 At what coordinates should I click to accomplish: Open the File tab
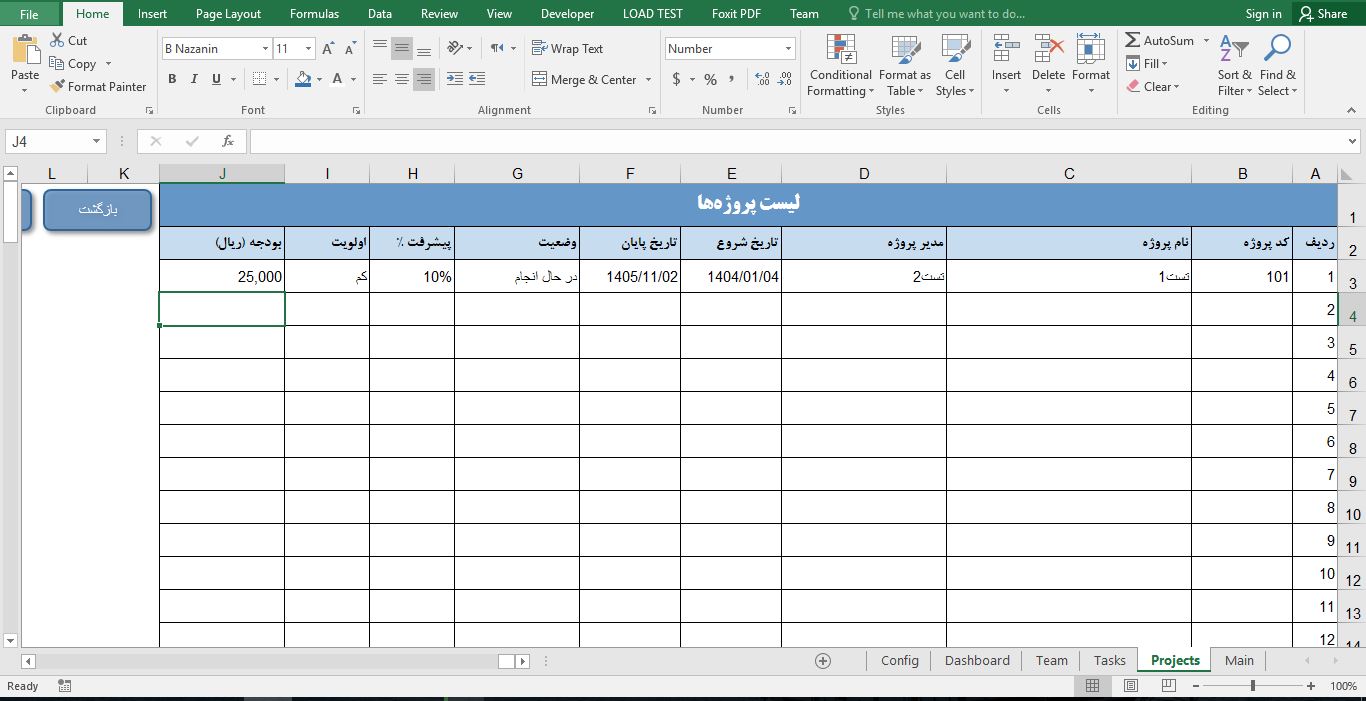(30, 14)
